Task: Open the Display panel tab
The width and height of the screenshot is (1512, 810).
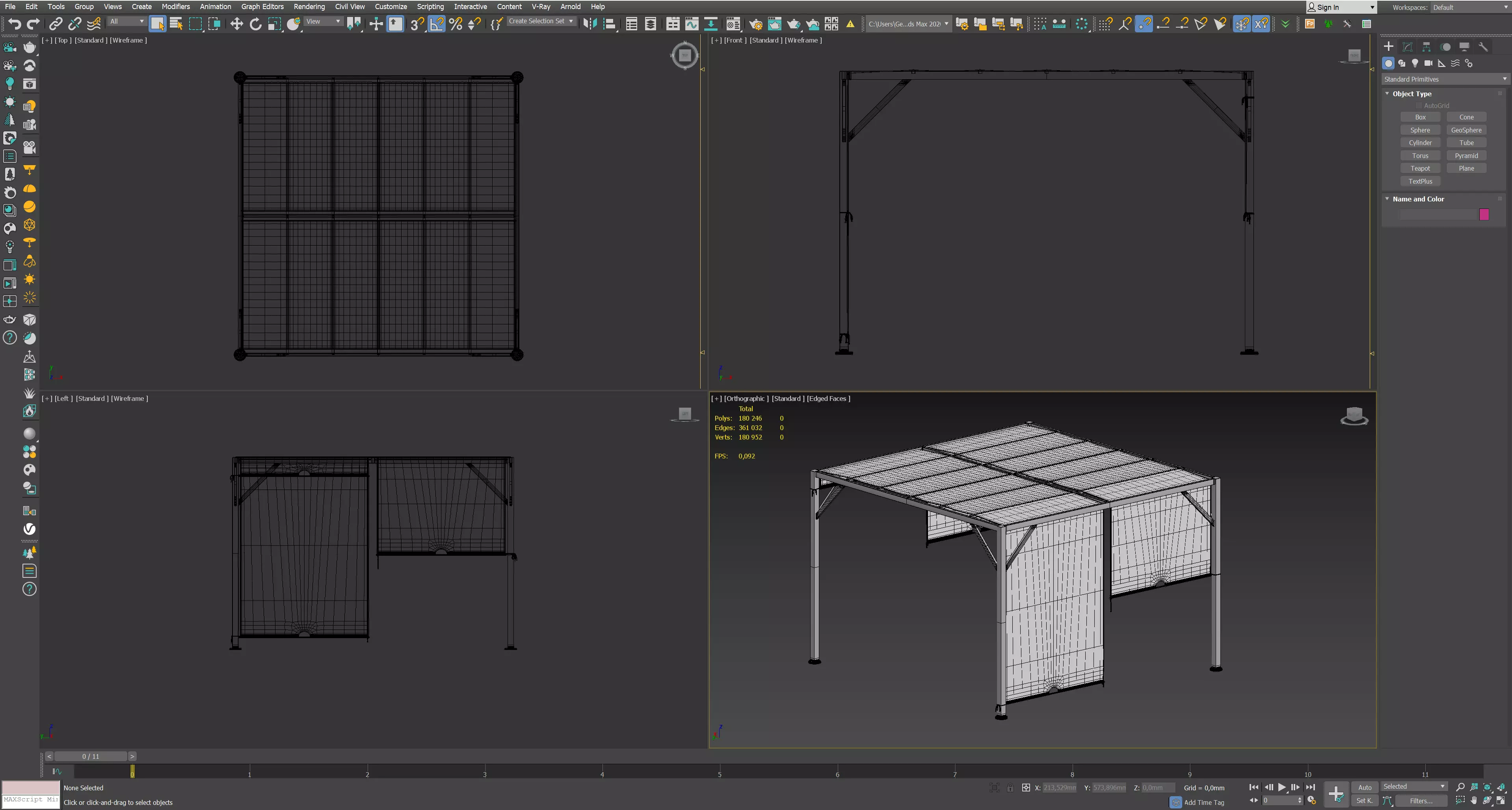Action: 1464,47
